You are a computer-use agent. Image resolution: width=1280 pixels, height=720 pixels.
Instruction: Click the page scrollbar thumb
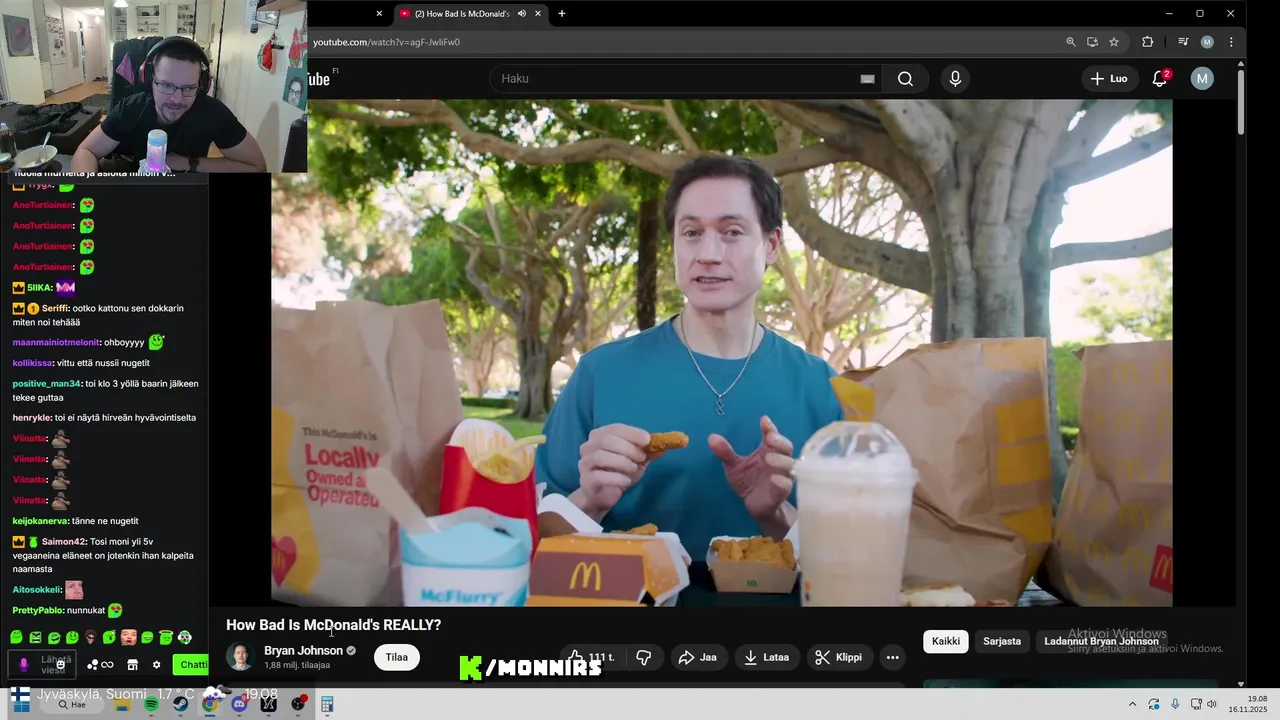1241,100
